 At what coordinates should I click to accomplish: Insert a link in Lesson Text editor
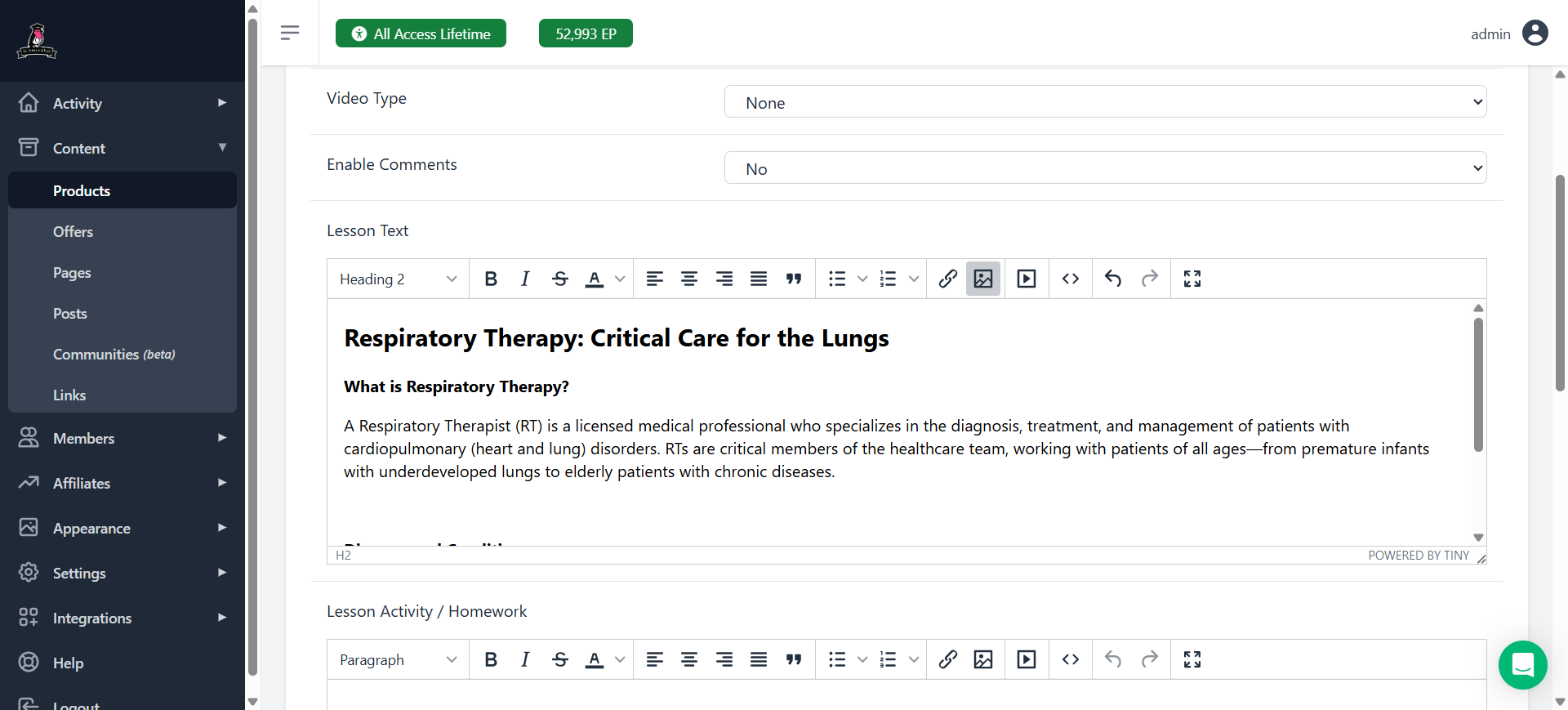947,279
